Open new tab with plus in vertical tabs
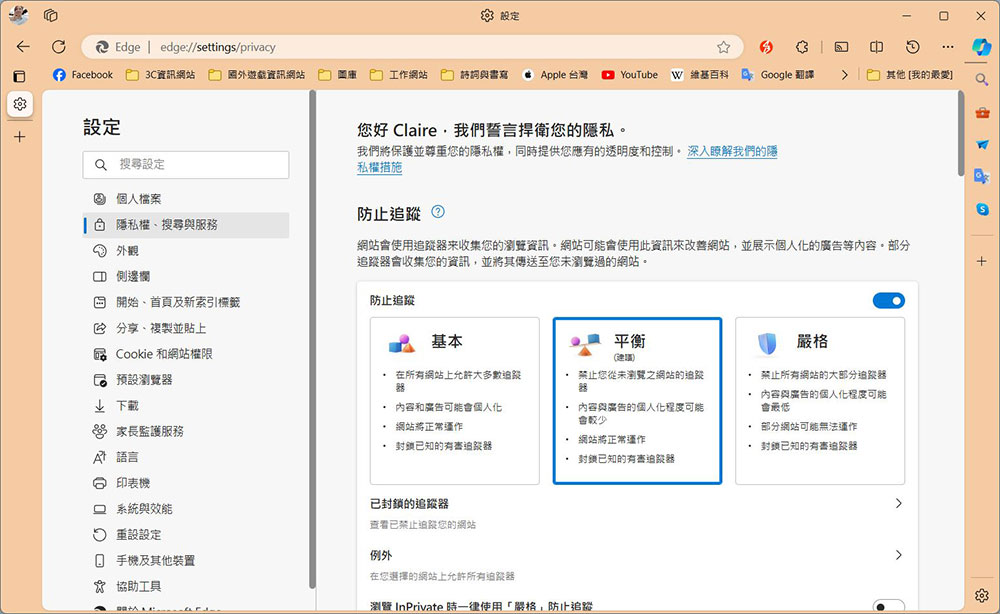Screen dimensions: 1000x614 click(x=20, y=136)
